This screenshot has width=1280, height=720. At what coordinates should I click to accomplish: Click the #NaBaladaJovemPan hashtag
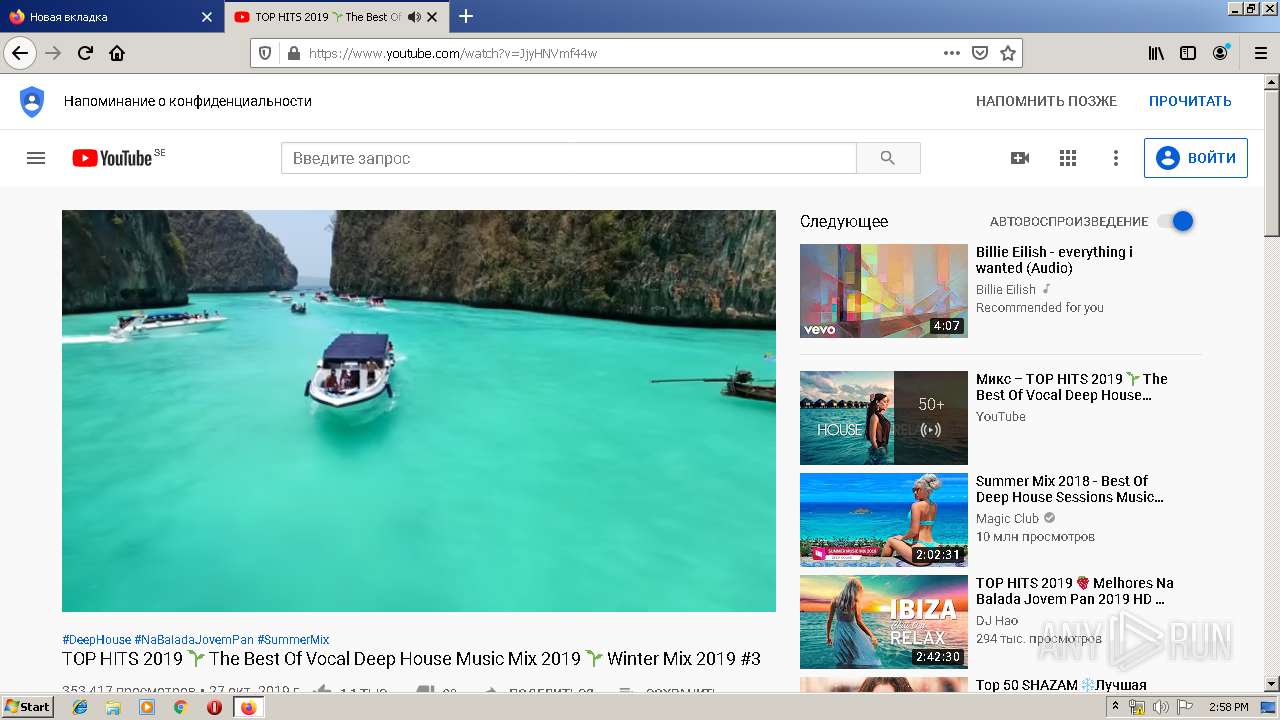[194, 640]
